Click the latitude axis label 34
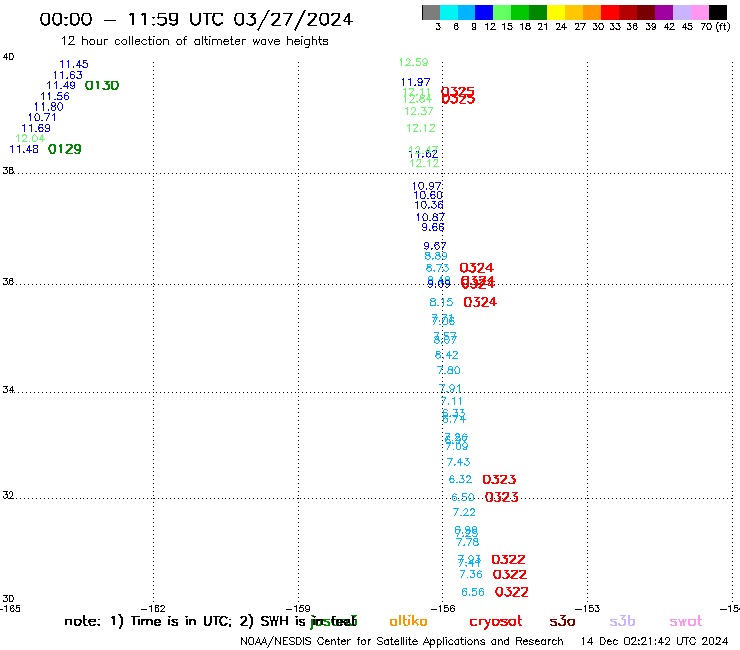Viewport: 740px width, 650px height. (x=8, y=390)
